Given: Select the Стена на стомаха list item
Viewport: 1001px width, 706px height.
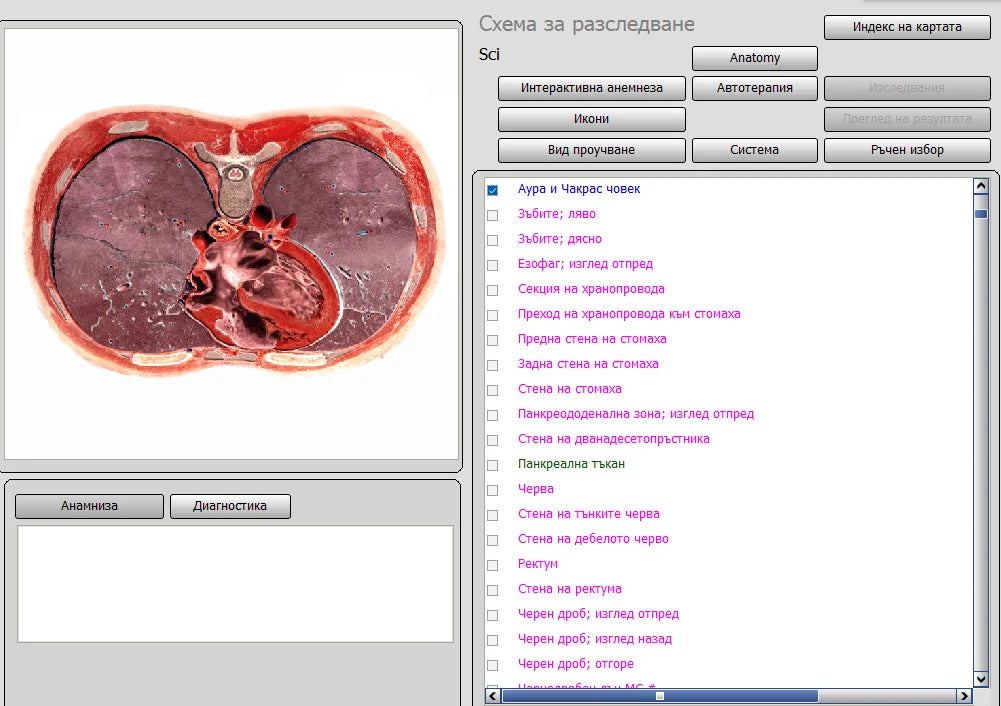Looking at the screenshot, I should click(569, 389).
